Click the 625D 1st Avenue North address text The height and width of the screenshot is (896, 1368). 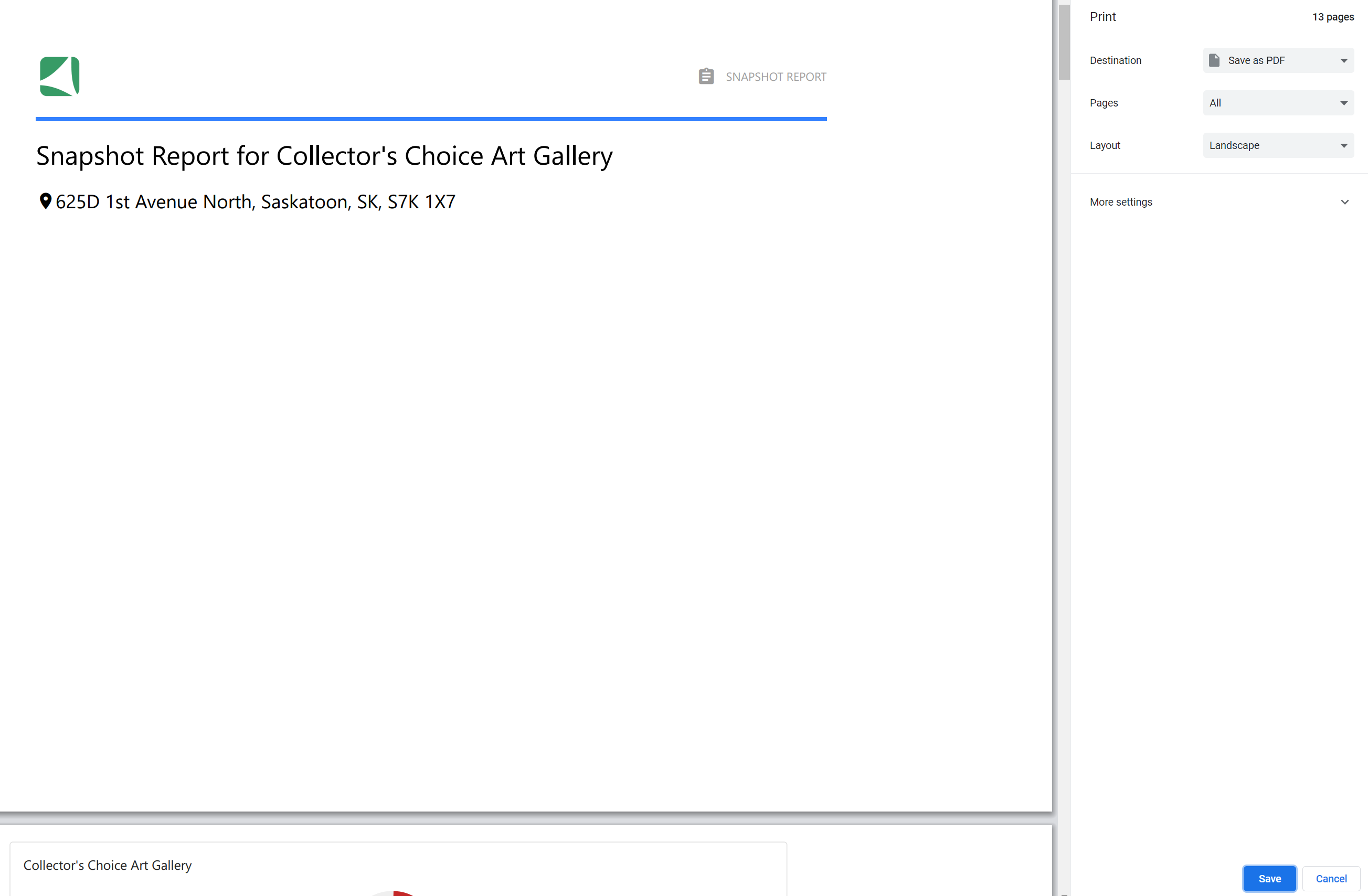[x=255, y=202]
